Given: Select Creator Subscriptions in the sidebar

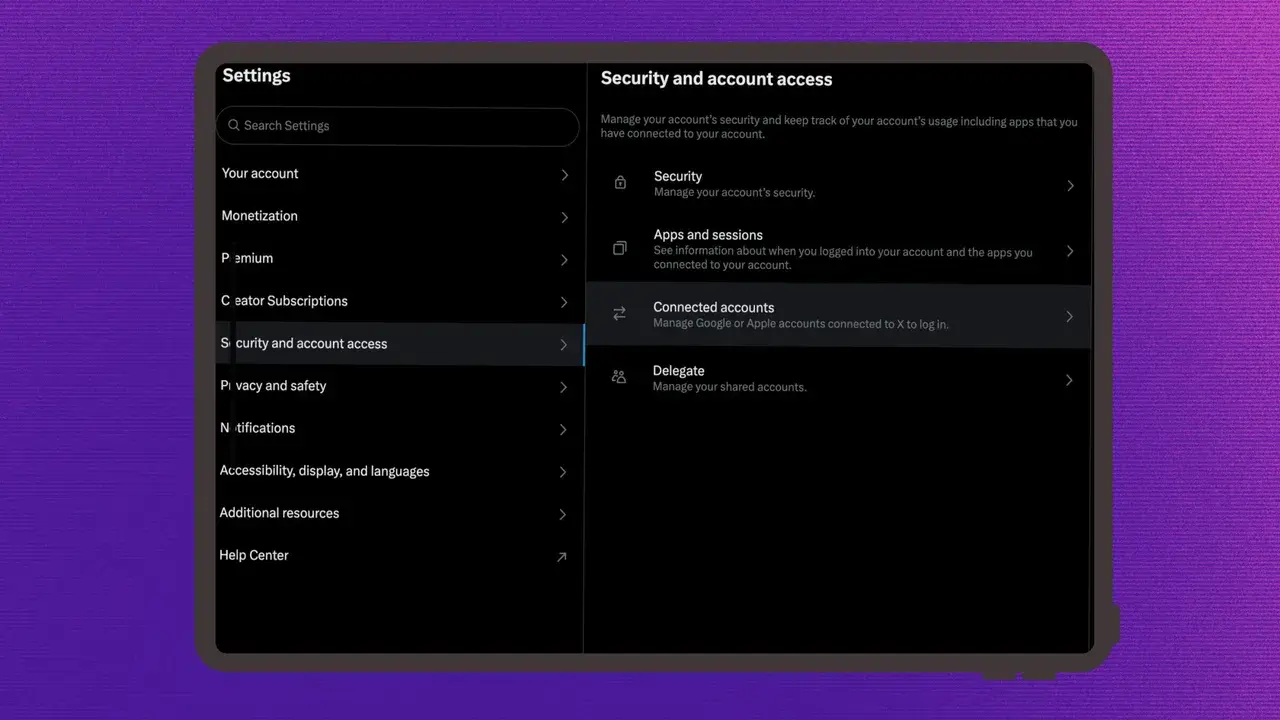Looking at the screenshot, I should point(285,301).
